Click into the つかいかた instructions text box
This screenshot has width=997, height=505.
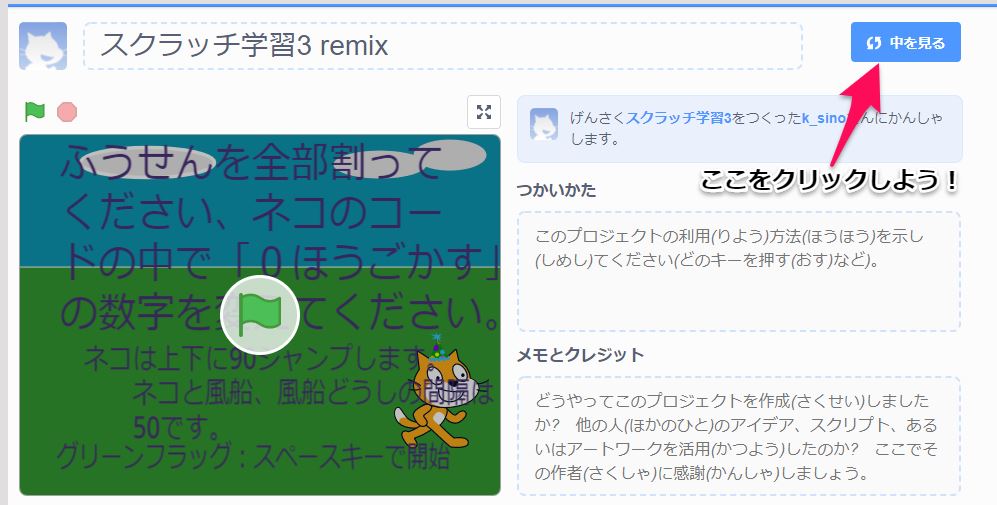pyautogui.click(x=739, y=272)
